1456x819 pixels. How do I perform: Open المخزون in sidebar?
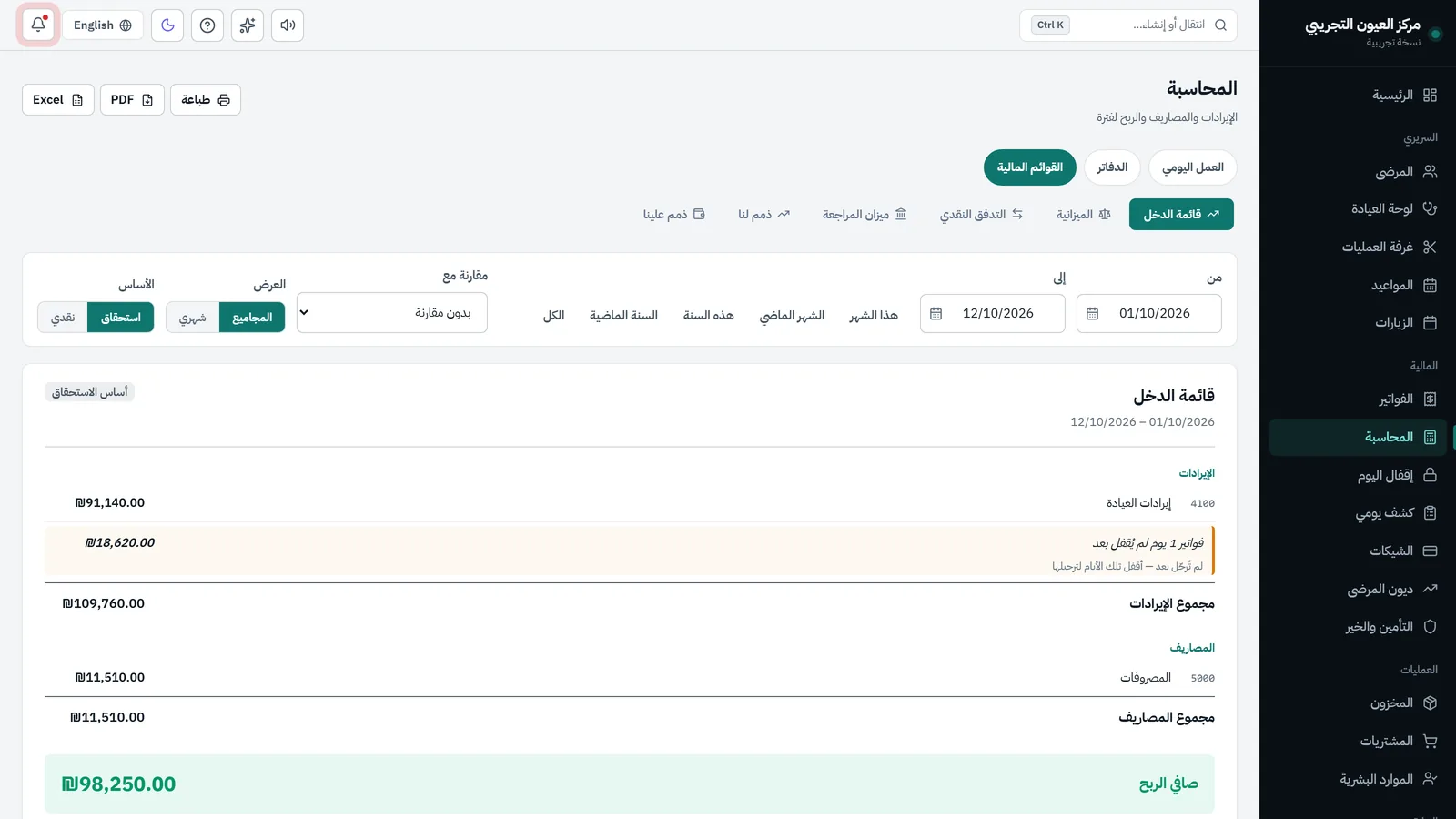pos(1358,703)
